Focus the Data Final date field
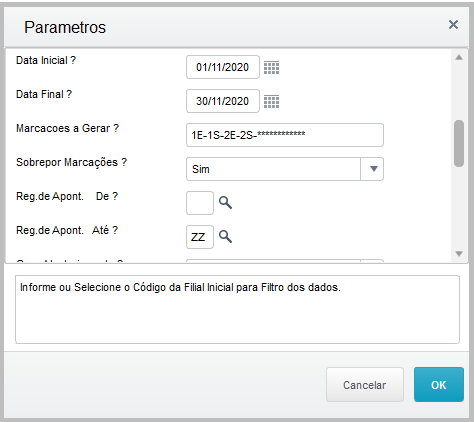 tap(223, 101)
